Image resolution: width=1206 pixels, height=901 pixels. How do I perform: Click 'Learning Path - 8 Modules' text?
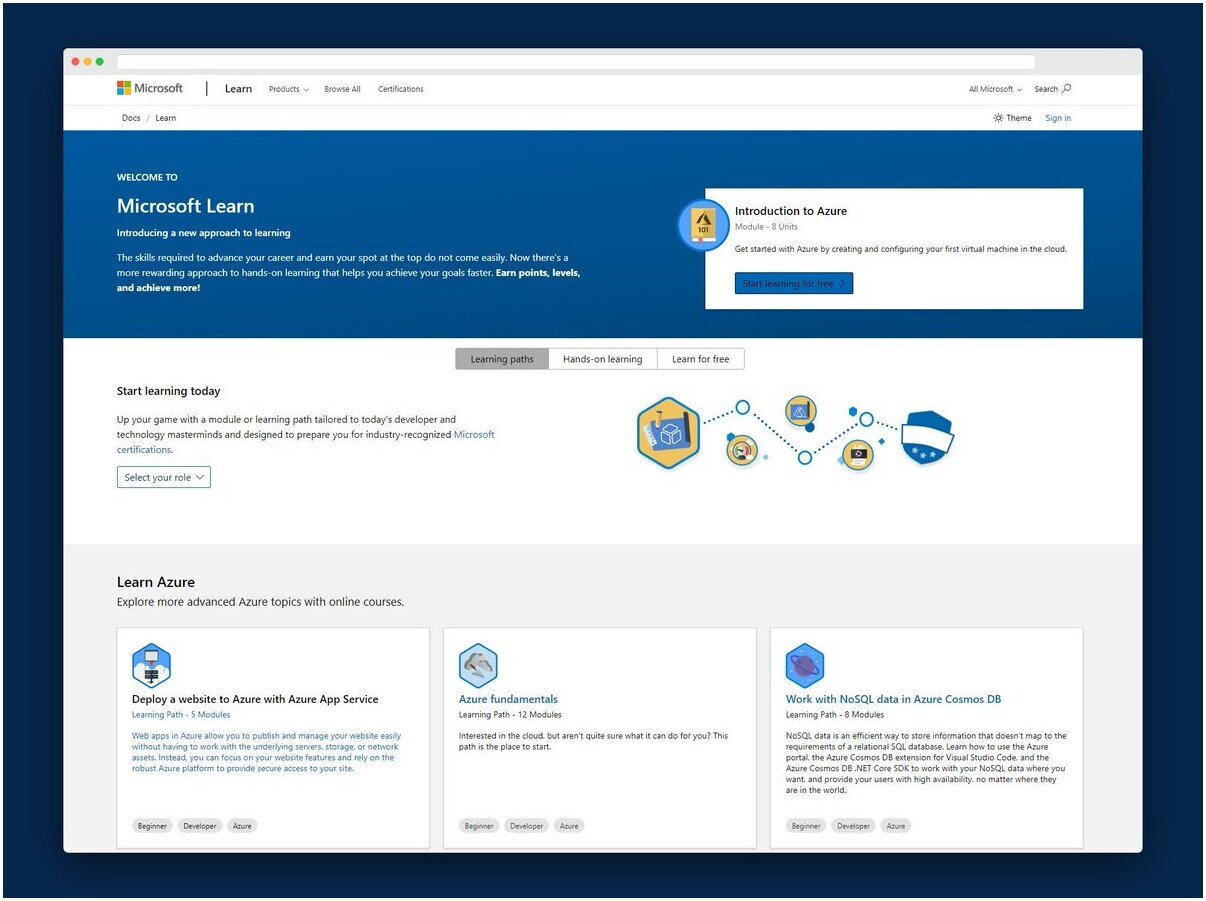(835, 715)
